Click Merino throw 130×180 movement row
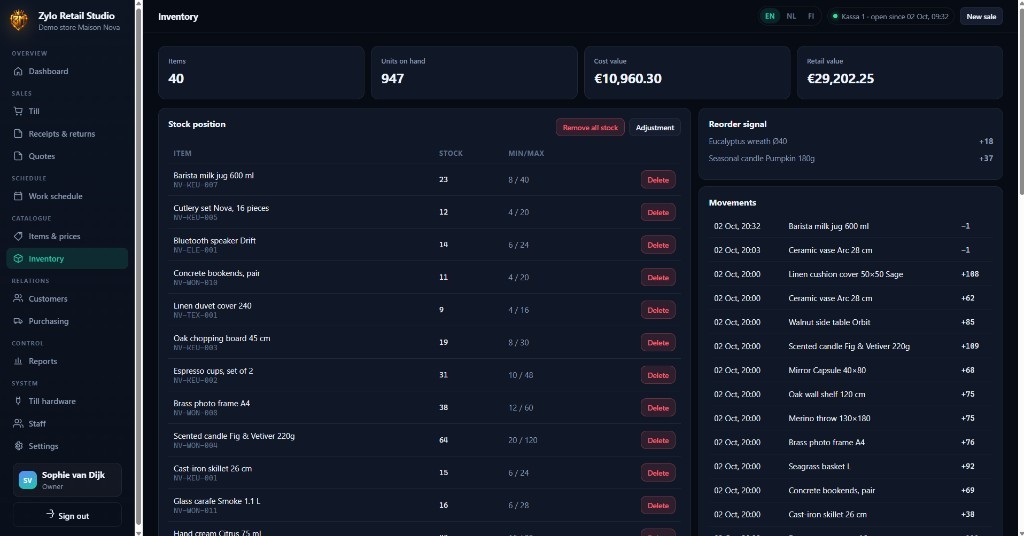This screenshot has height=536, width=1024. click(x=850, y=418)
